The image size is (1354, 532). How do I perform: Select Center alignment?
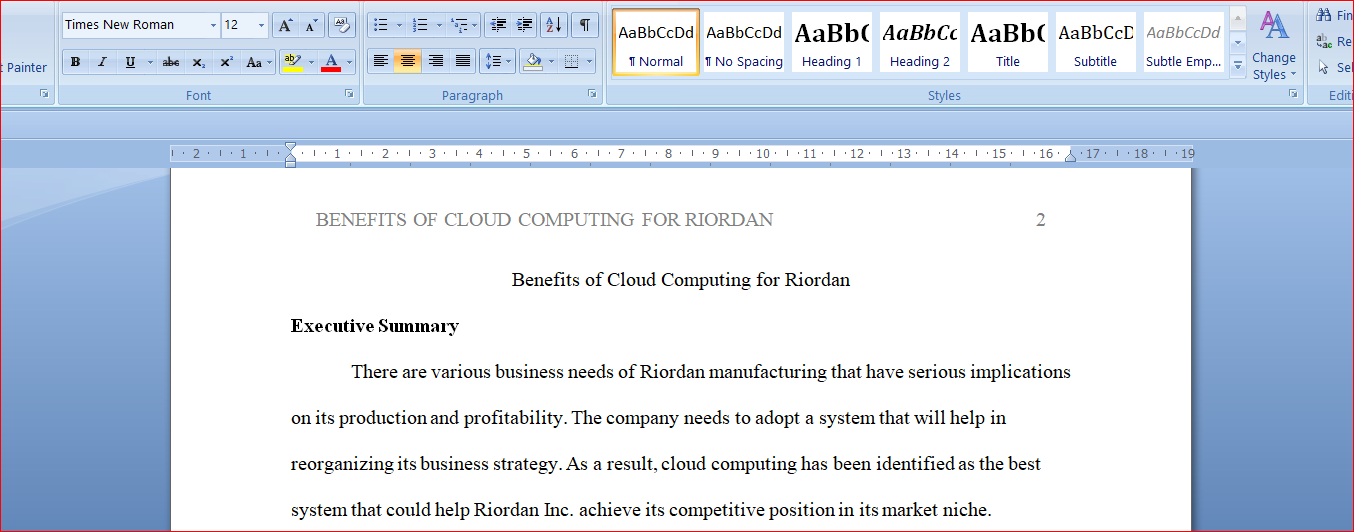(x=407, y=62)
